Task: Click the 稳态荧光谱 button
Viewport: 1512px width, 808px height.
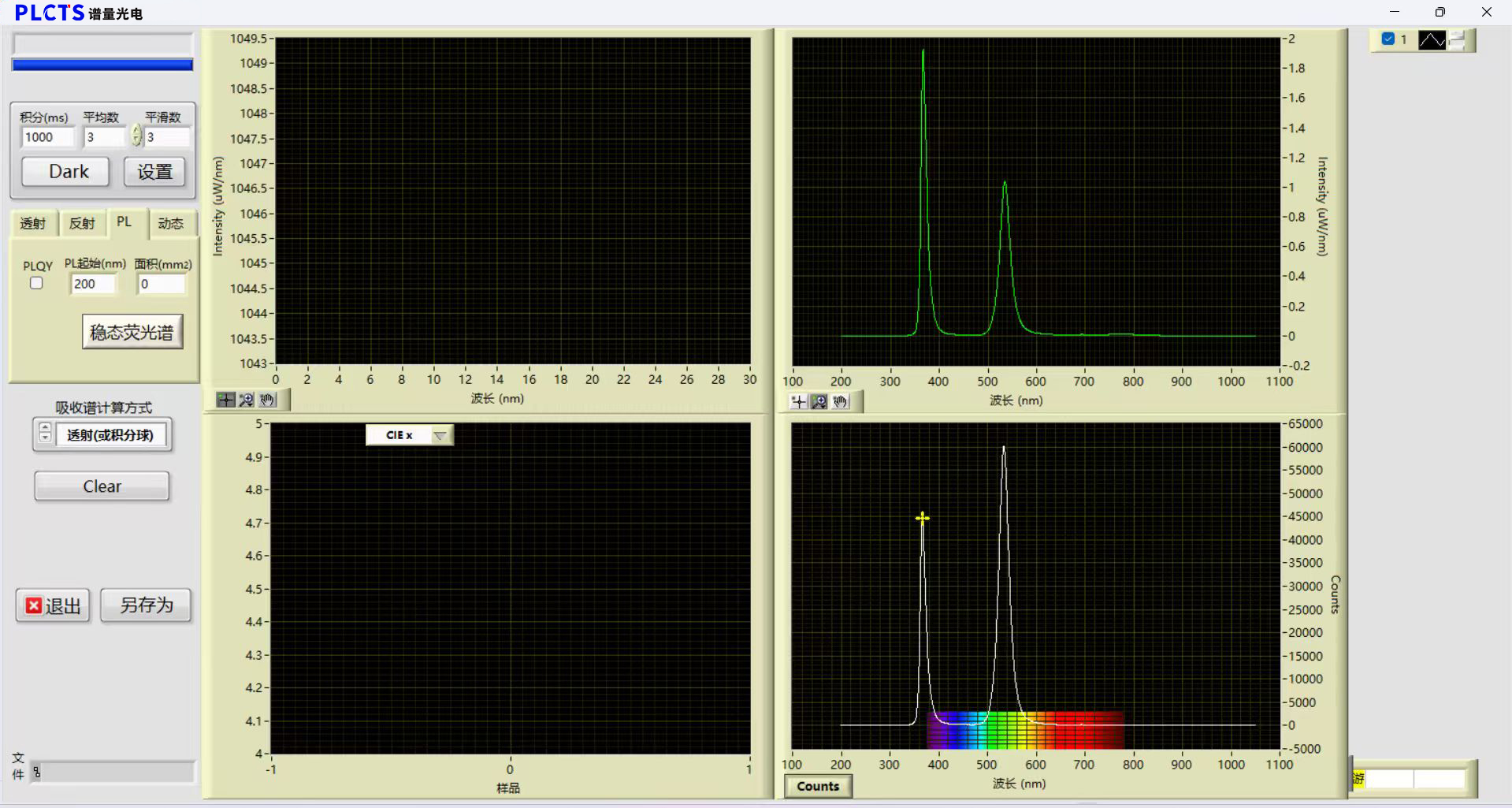Action: pyautogui.click(x=132, y=332)
